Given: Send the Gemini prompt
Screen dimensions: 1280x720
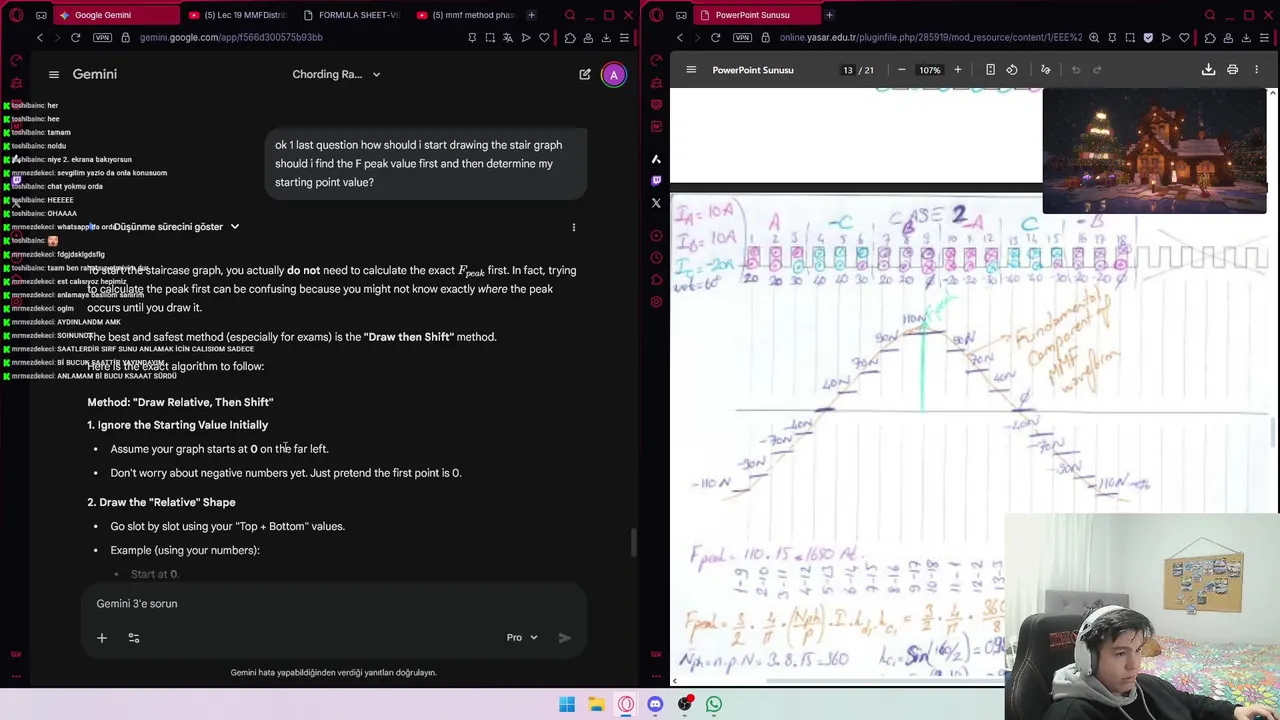Looking at the screenshot, I should click(565, 637).
